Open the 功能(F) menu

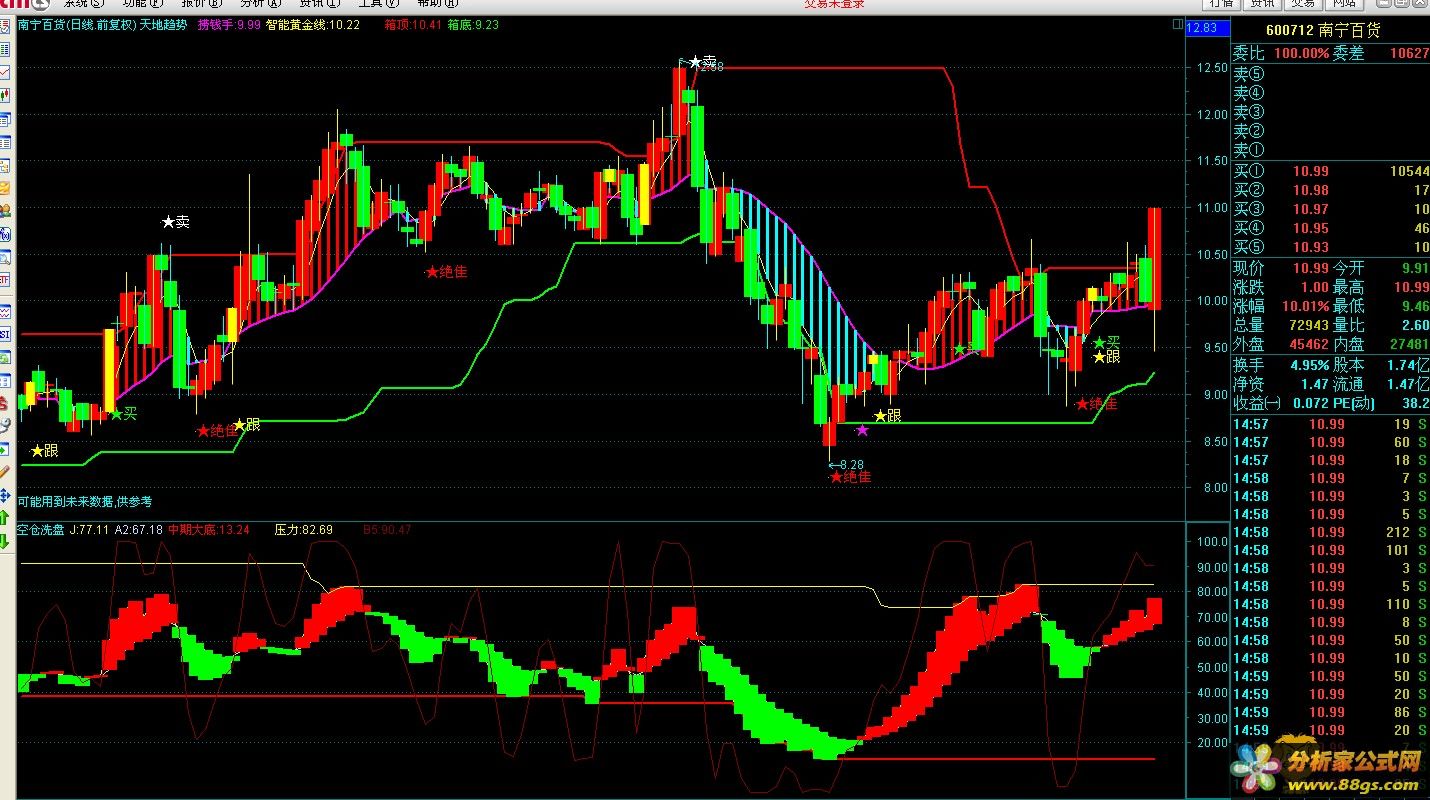click(142, 4)
